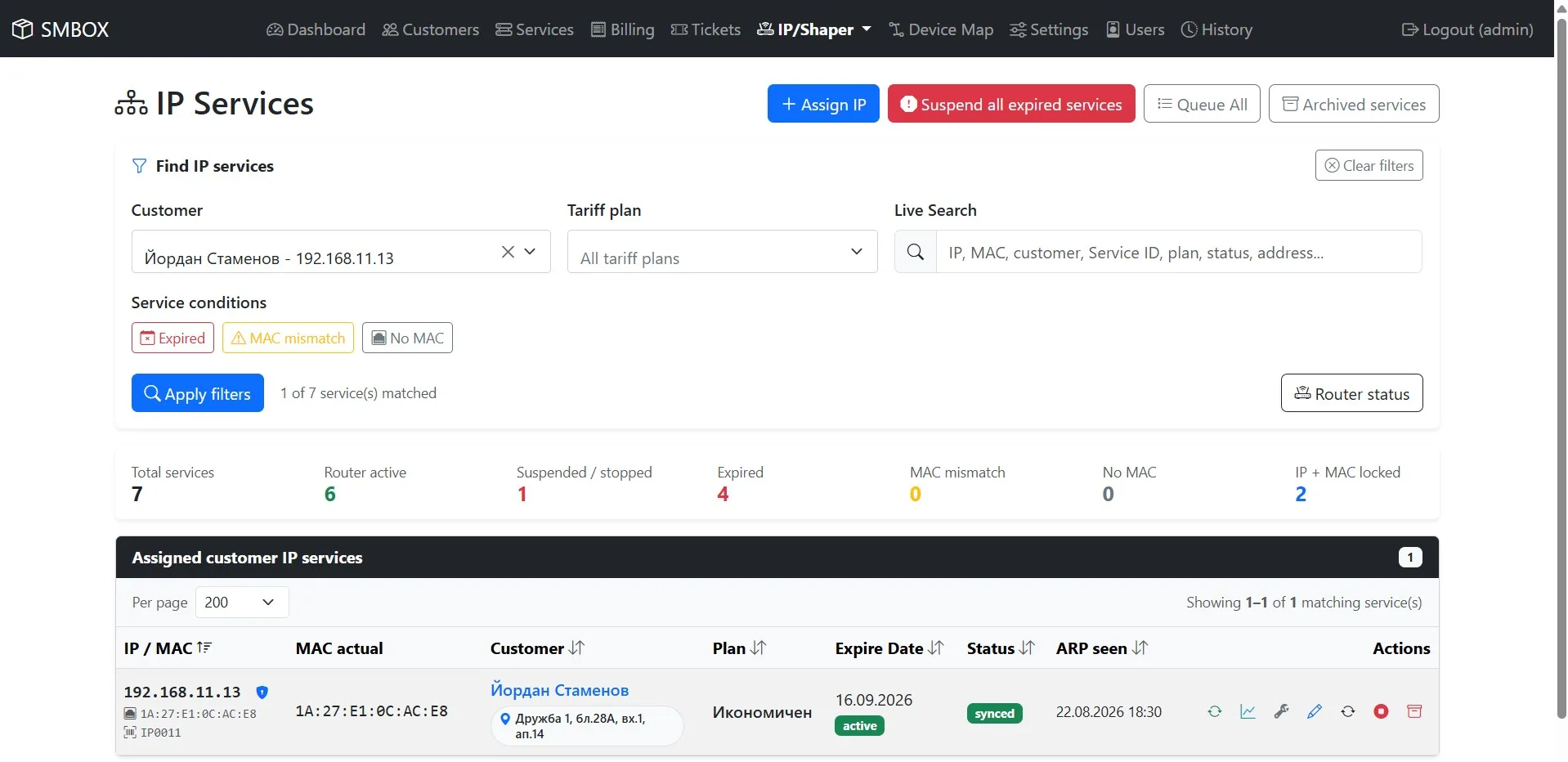Viewport: 1568px width, 762px height.
Task: Sort by IP / MAC column sort icon
Action: tap(204, 648)
